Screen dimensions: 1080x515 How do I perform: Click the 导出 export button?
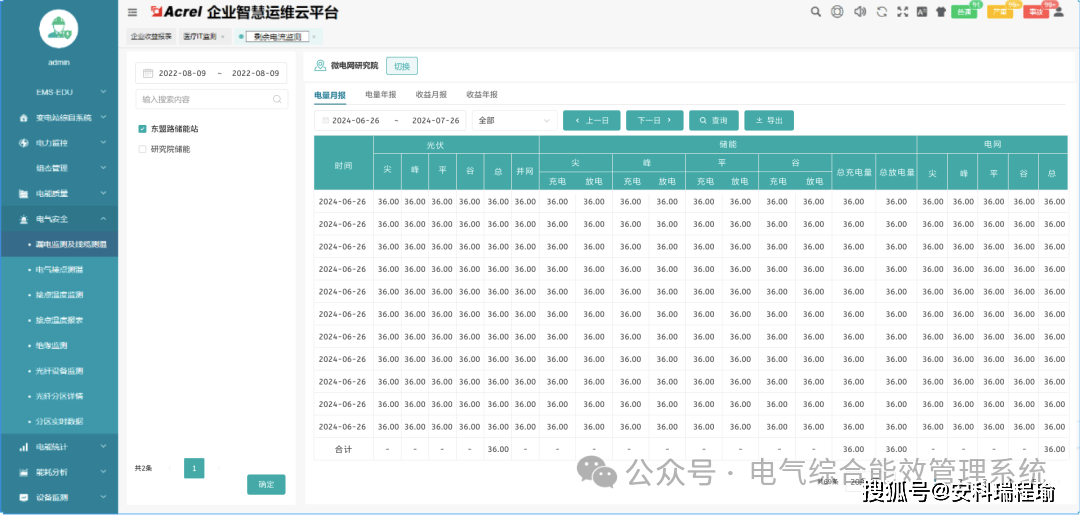(768, 120)
